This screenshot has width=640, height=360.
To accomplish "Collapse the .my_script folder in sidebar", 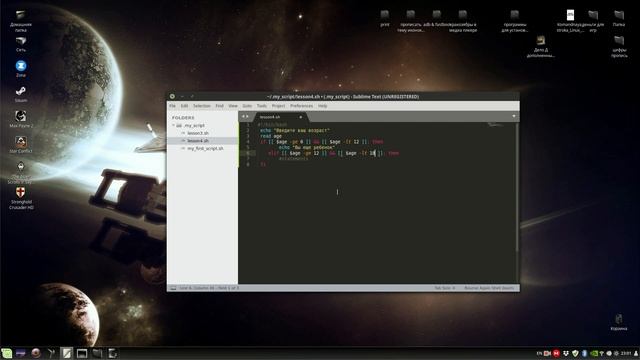I will coord(173,125).
